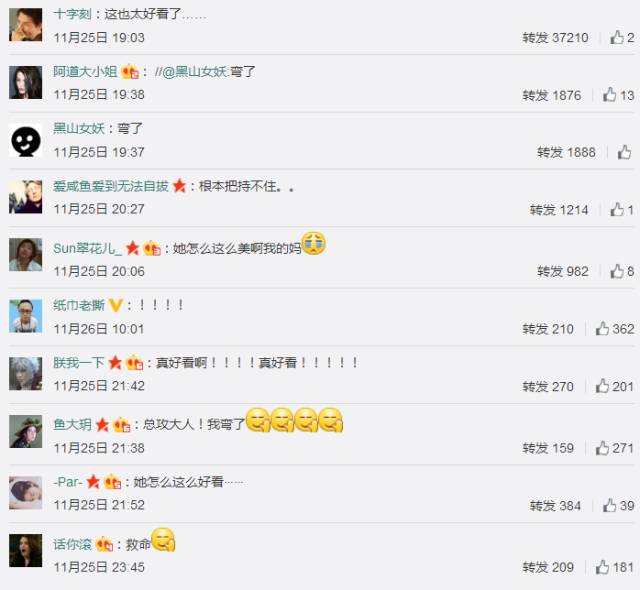Like 黑山女妖's comment with thumbs-up
640x590 pixels.
click(x=624, y=152)
